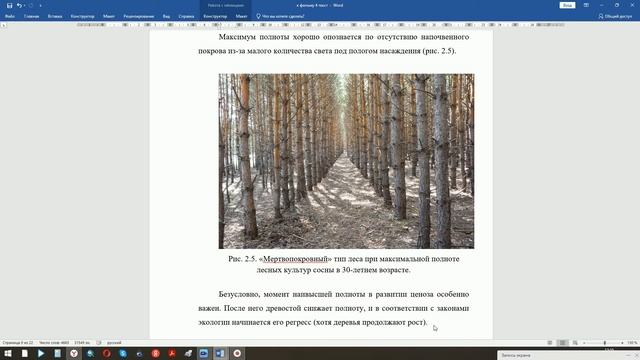Image resolution: width=640 pixels, height=360 pixels.
Task: Open the Конструктор tab under Работа с таблицами
Action: click(x=215, y=16)
